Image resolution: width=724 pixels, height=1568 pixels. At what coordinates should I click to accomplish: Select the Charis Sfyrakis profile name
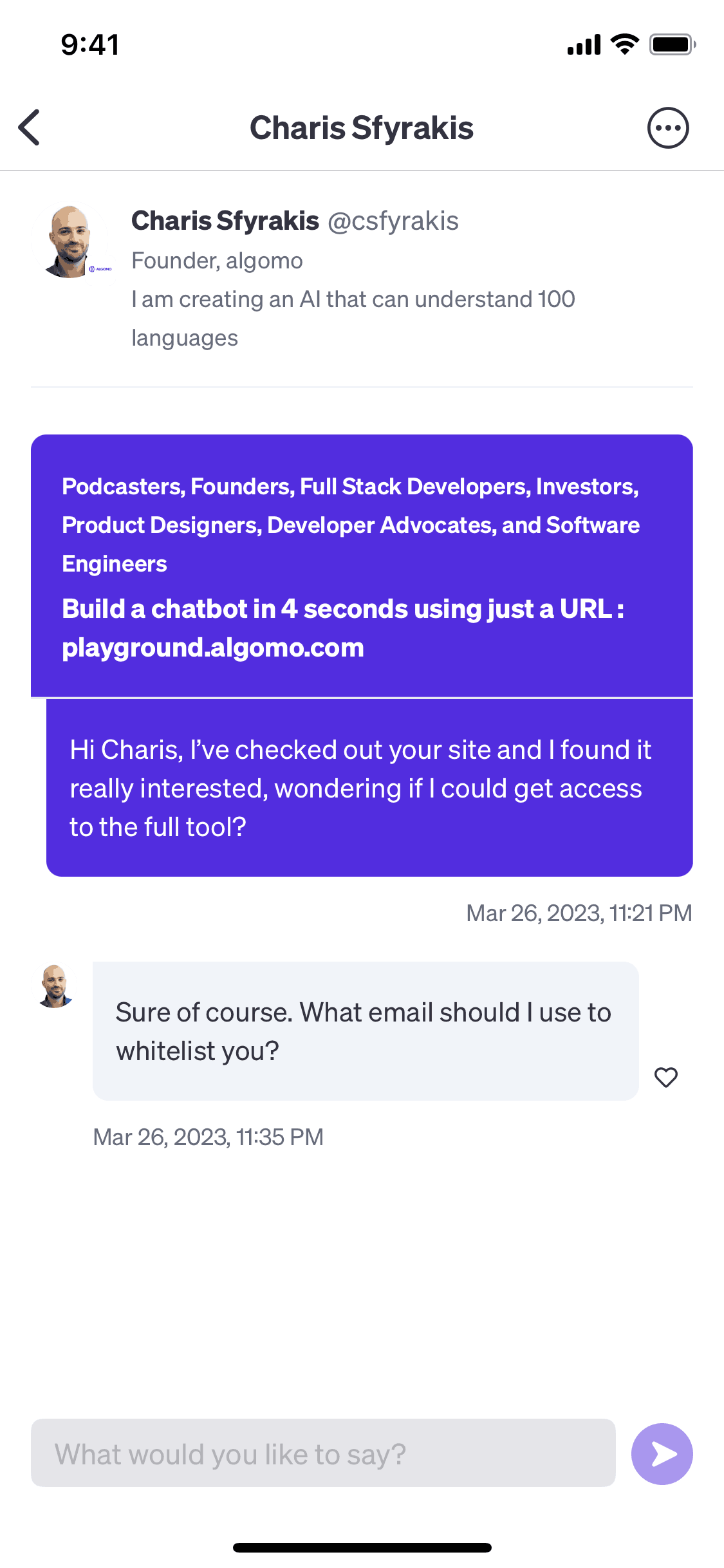coord(225,221)
